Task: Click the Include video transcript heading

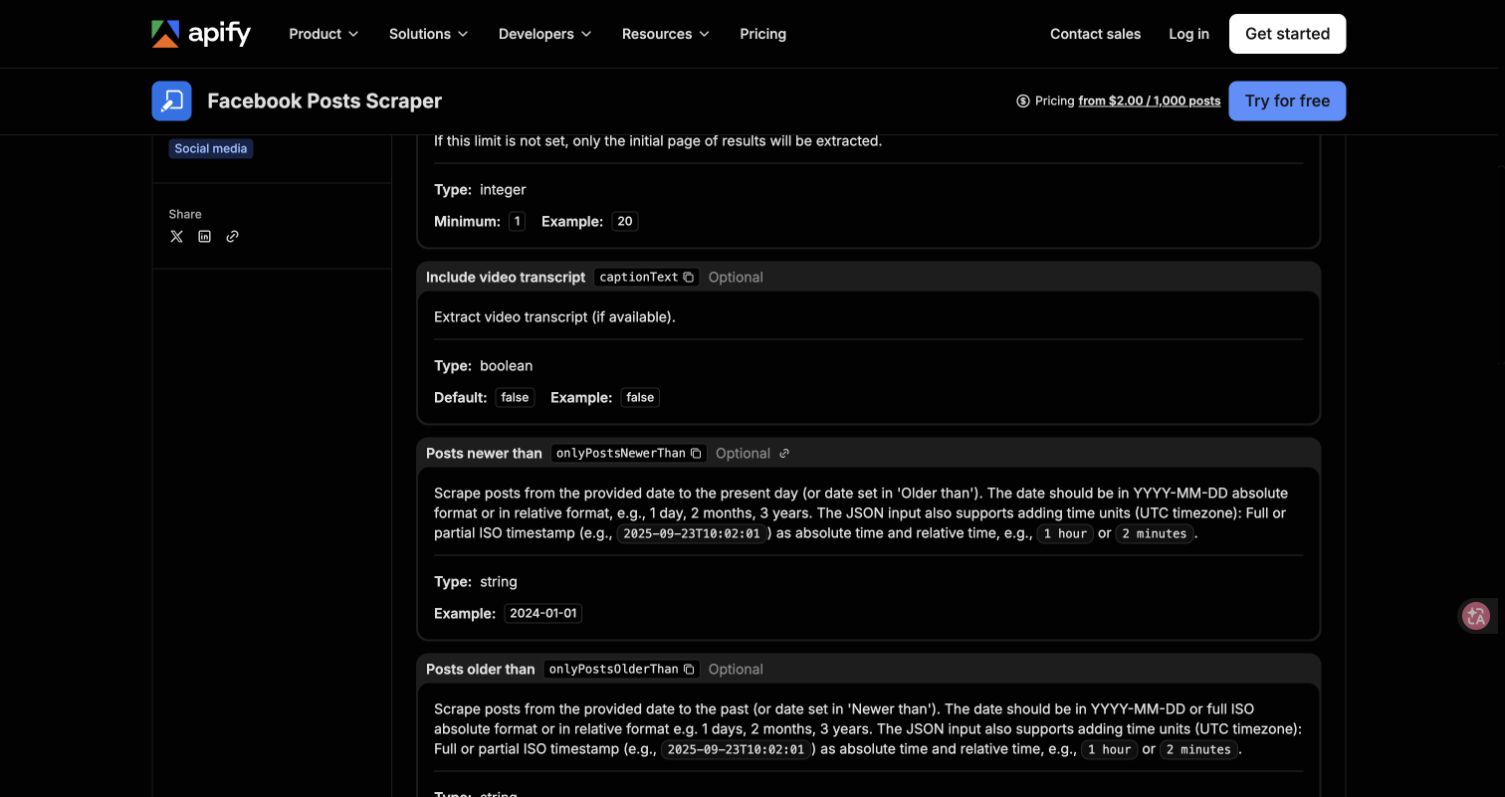Action: [x=506, y=277]
